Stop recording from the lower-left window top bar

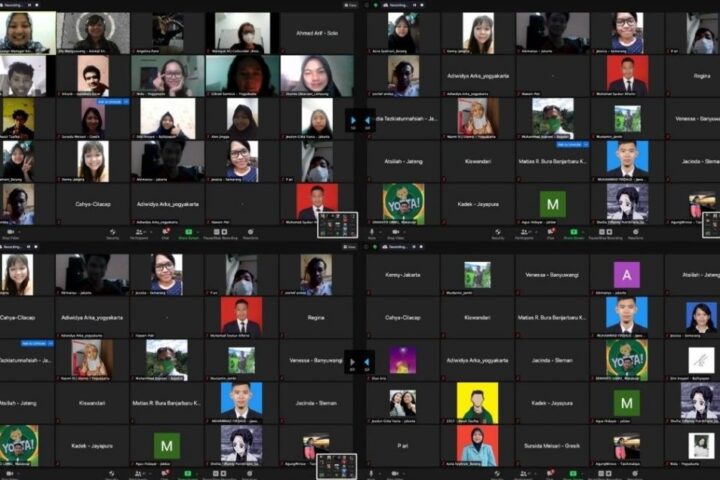pos(36,247)
